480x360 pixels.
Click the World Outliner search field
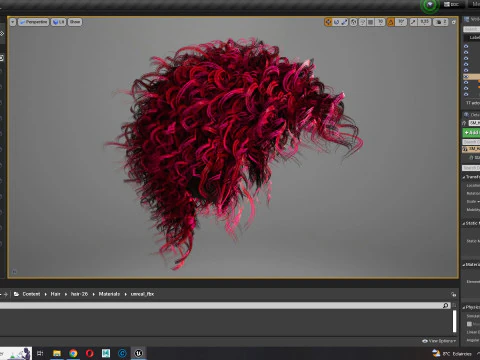pos(471,29)
